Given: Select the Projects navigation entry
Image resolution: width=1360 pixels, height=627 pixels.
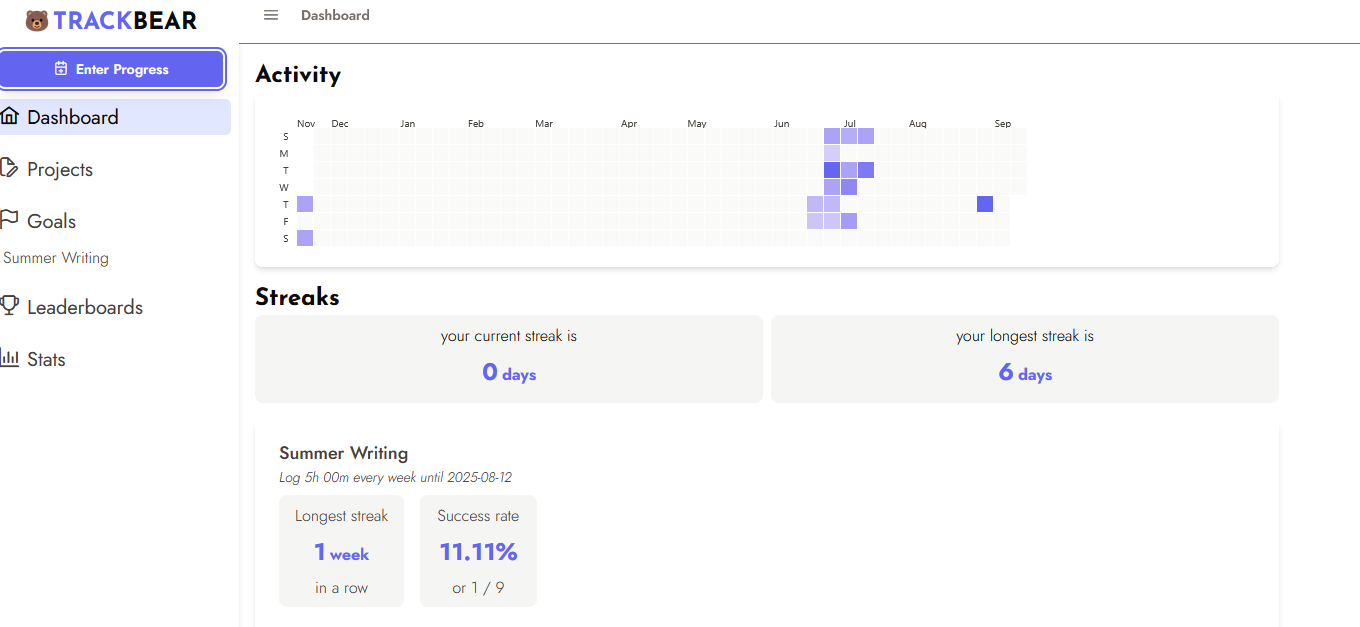Looking at the screenshot, I should tap(58, 168).
